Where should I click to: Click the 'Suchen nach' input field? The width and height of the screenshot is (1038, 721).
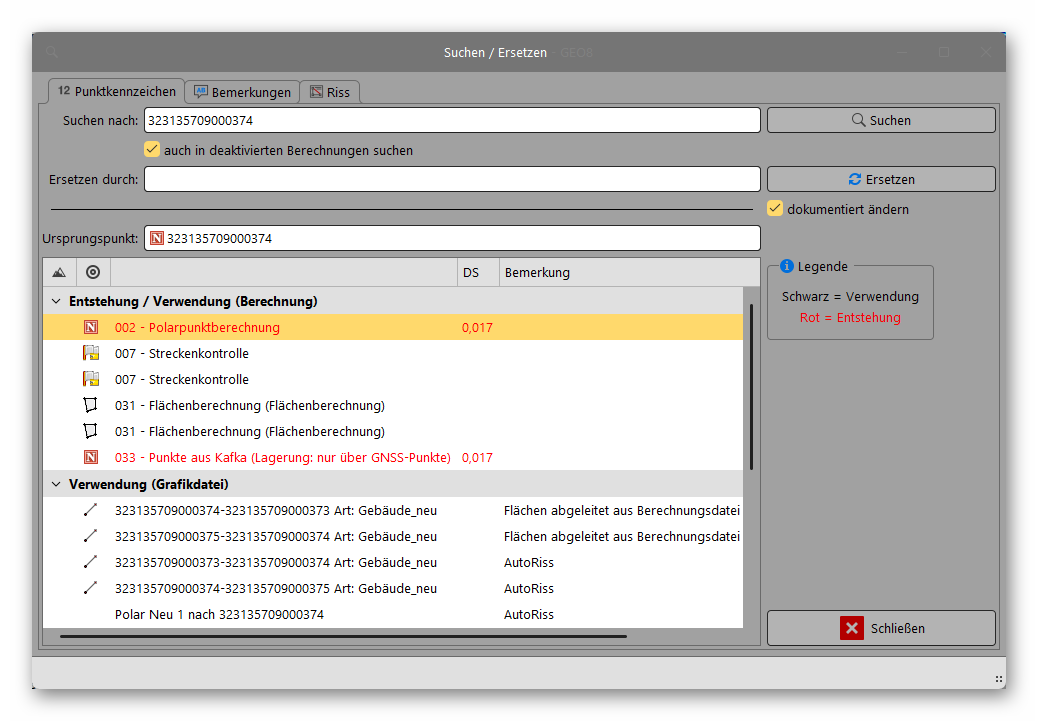pos(452,120)
